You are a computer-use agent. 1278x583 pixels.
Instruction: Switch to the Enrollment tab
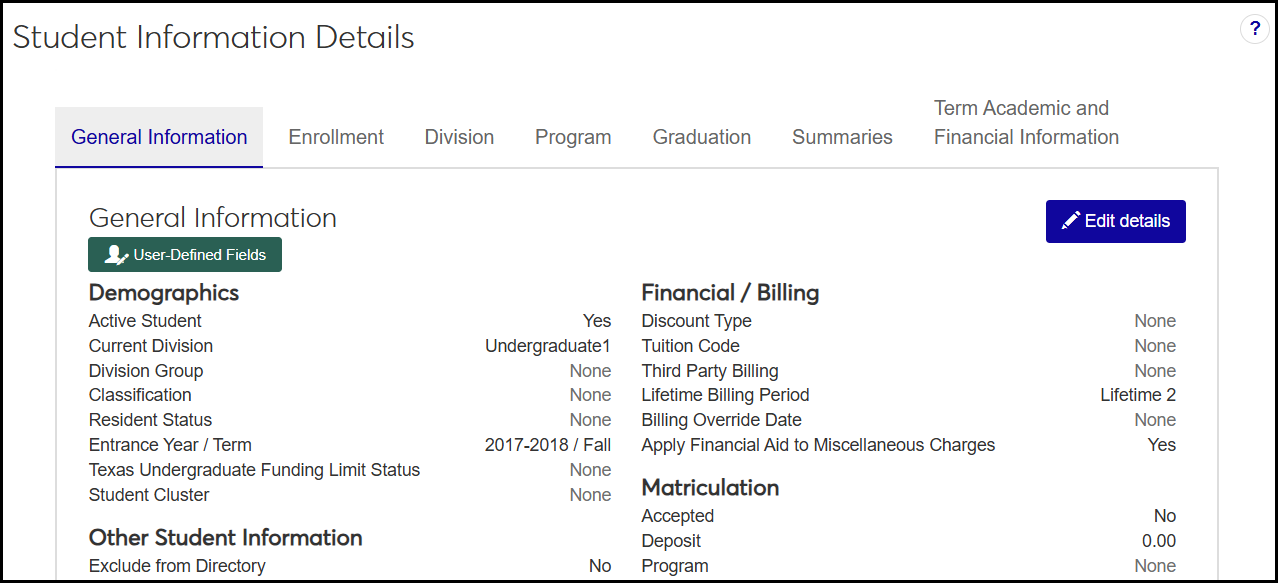pos(336,137)
